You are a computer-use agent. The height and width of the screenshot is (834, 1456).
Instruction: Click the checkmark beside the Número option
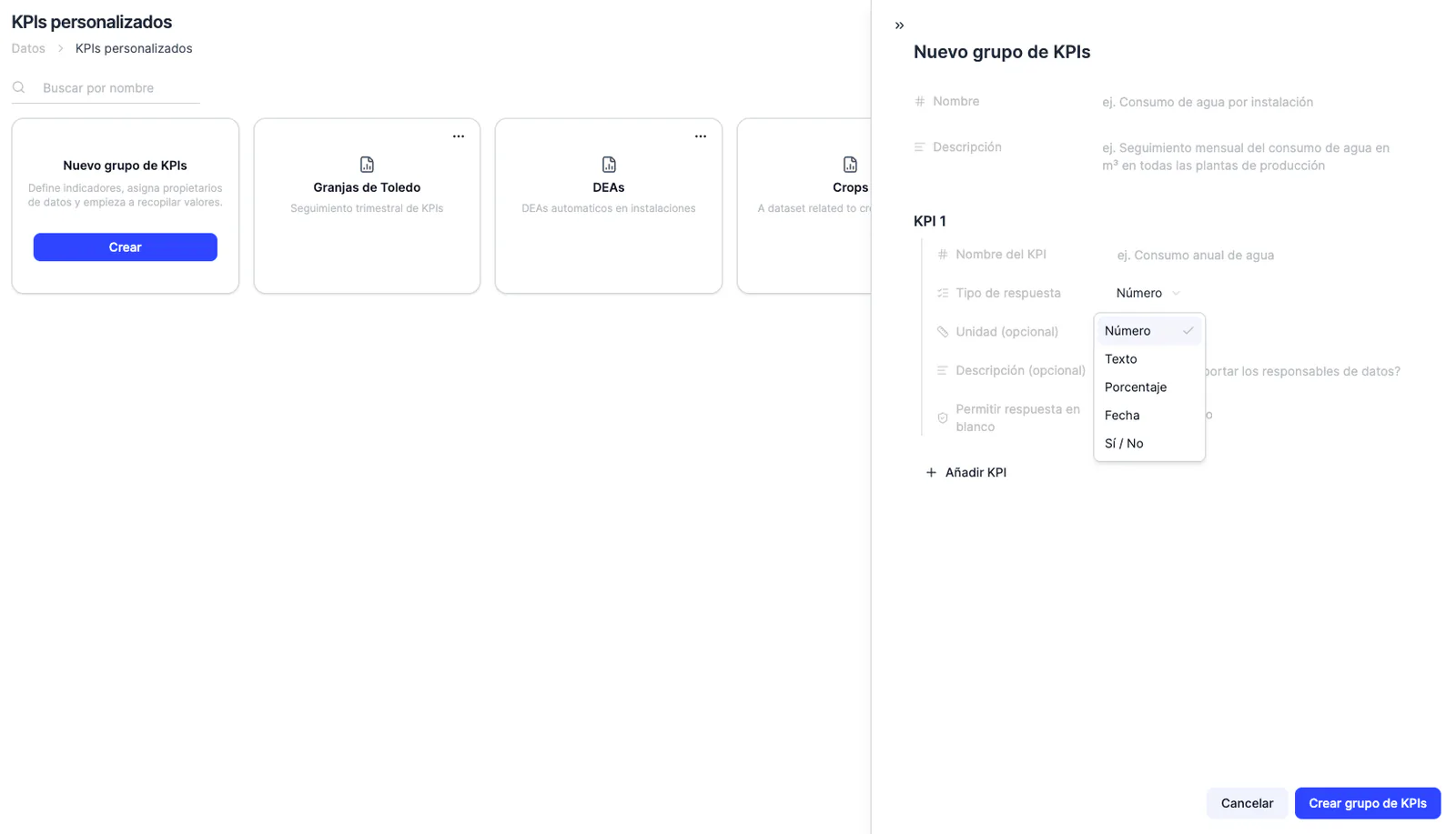coord(1188,331)
